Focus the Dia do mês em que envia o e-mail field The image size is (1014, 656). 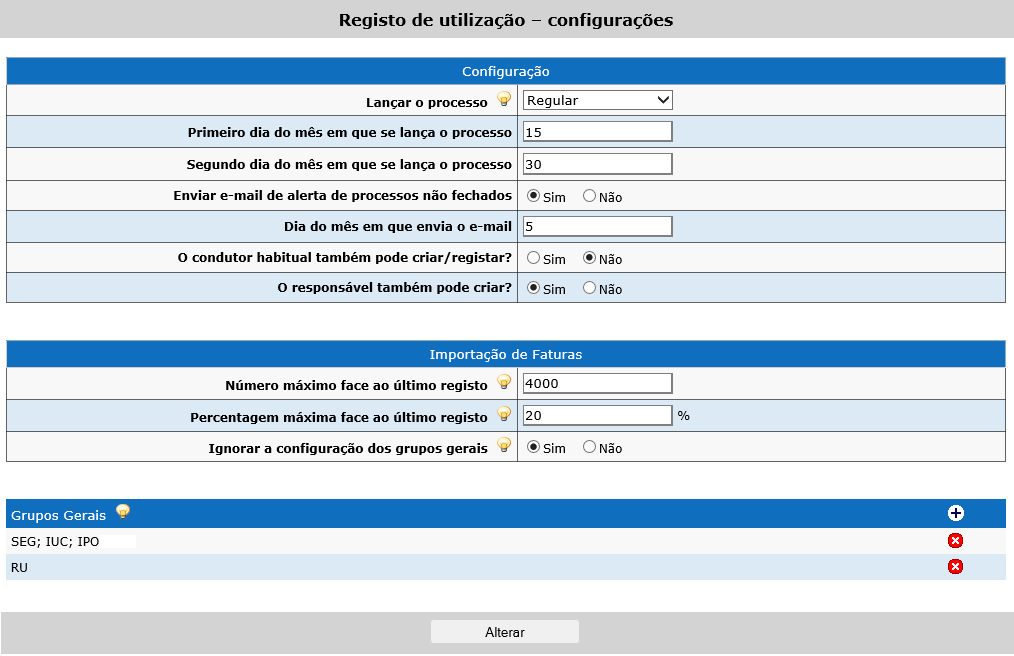598,226
